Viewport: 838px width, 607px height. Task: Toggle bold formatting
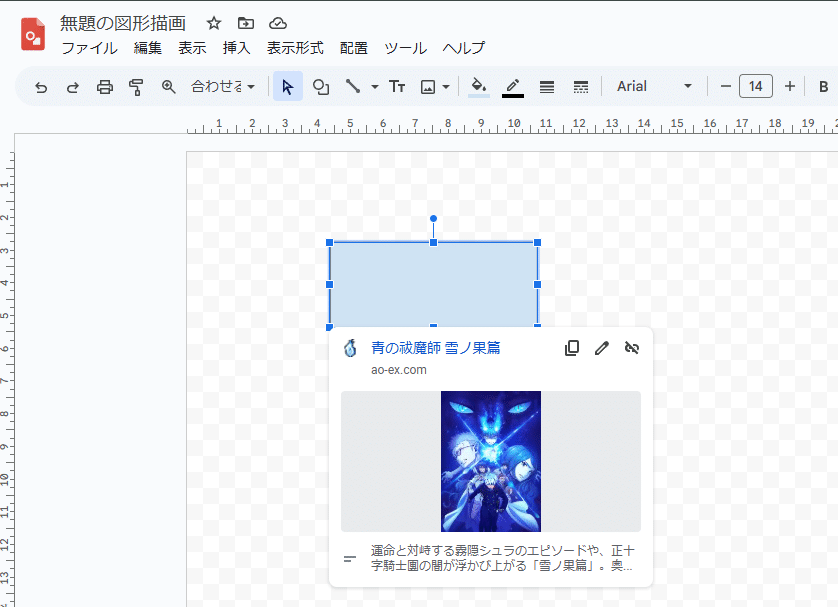click(824, 87)
